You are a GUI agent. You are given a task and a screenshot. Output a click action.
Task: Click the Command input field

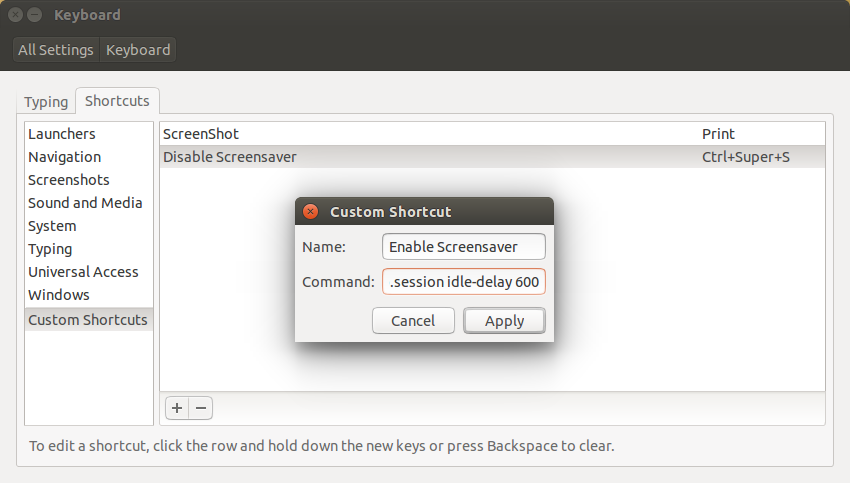point(463,282)
